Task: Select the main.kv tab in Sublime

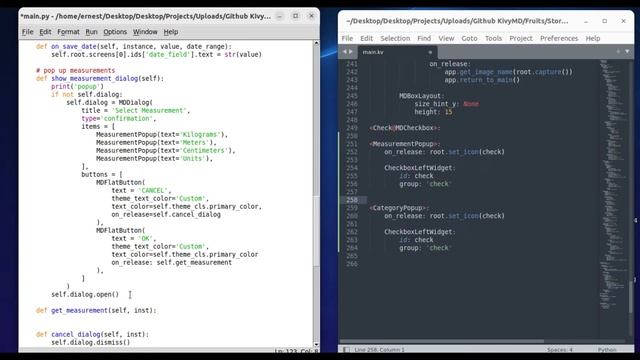Action: [x=397, y=52]
